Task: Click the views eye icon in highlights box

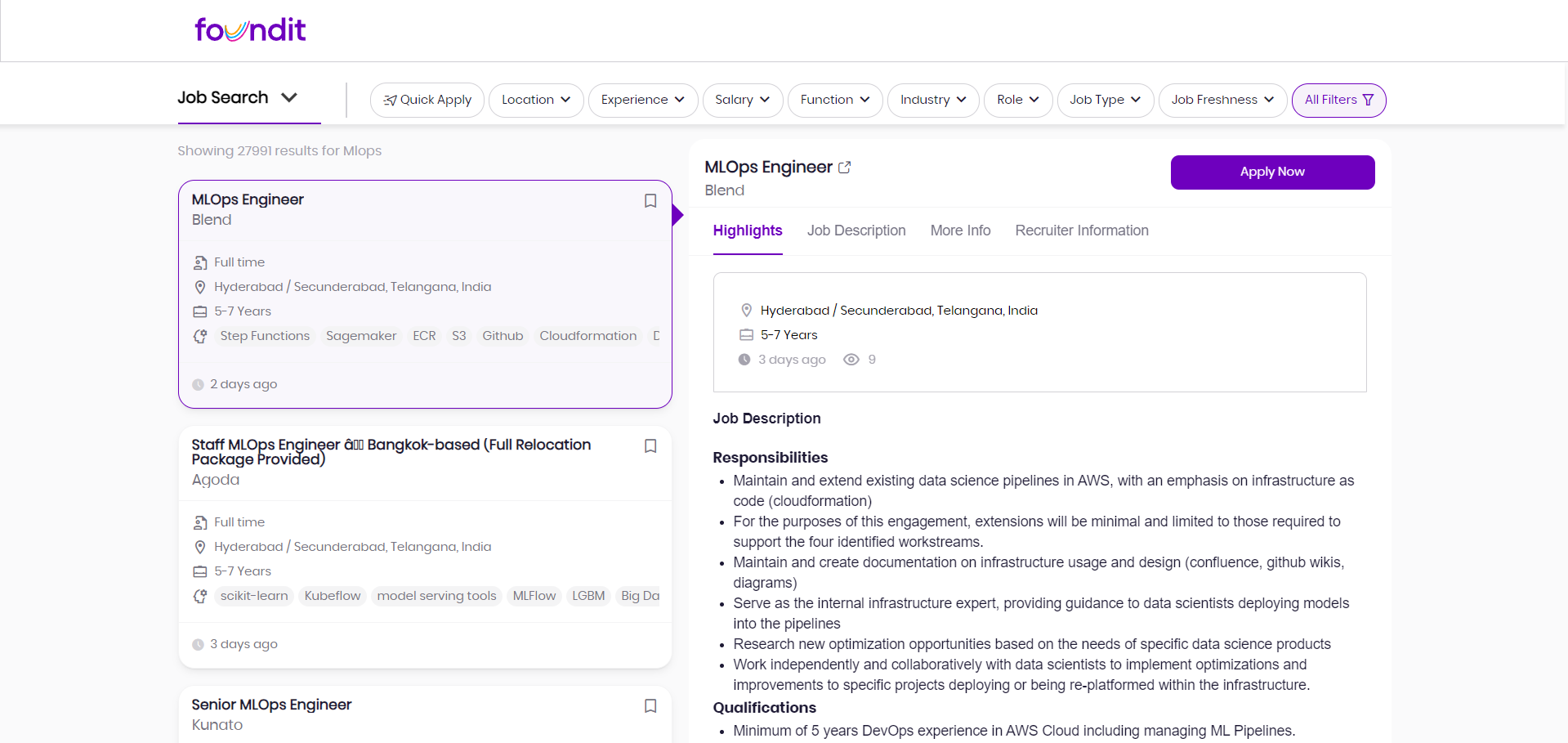Action: coord(851,360)
